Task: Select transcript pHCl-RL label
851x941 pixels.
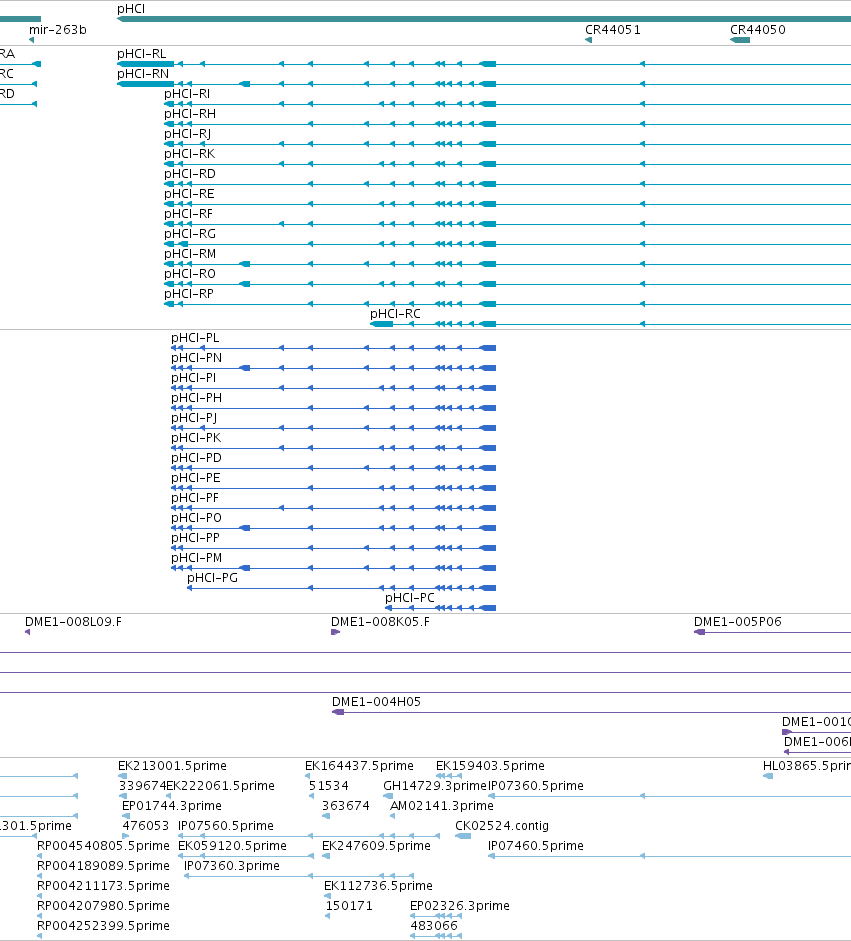Action: pyautogui.click(x=142, y=53)
